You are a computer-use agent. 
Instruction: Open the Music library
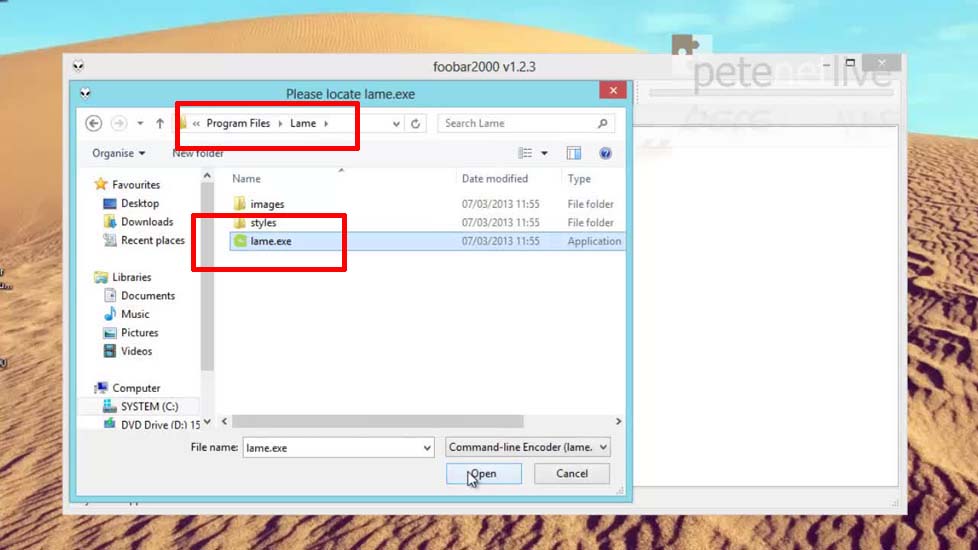(135, 314)
